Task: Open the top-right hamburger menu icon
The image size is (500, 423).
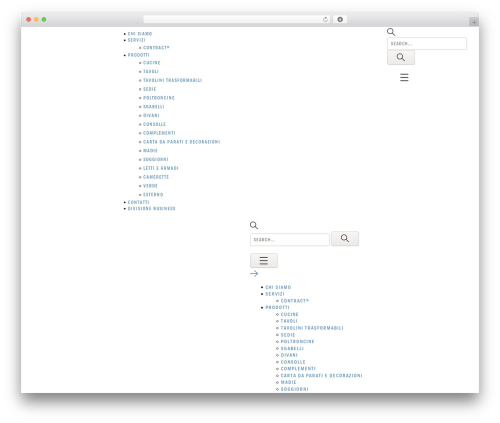Action: 404,77
